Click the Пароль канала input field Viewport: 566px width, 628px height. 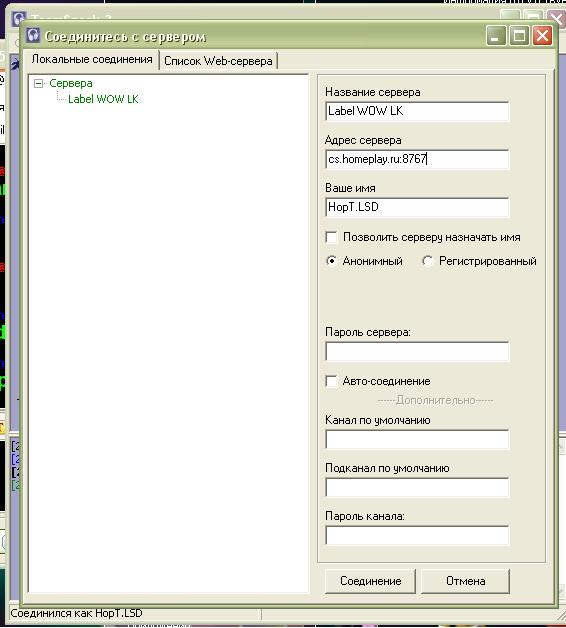417,535
